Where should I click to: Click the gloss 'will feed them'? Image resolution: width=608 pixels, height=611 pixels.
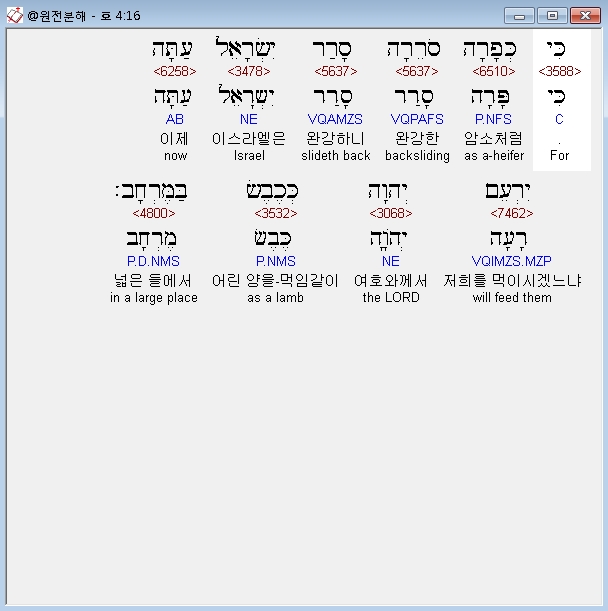pyautogui.click(x=512, y=297)
